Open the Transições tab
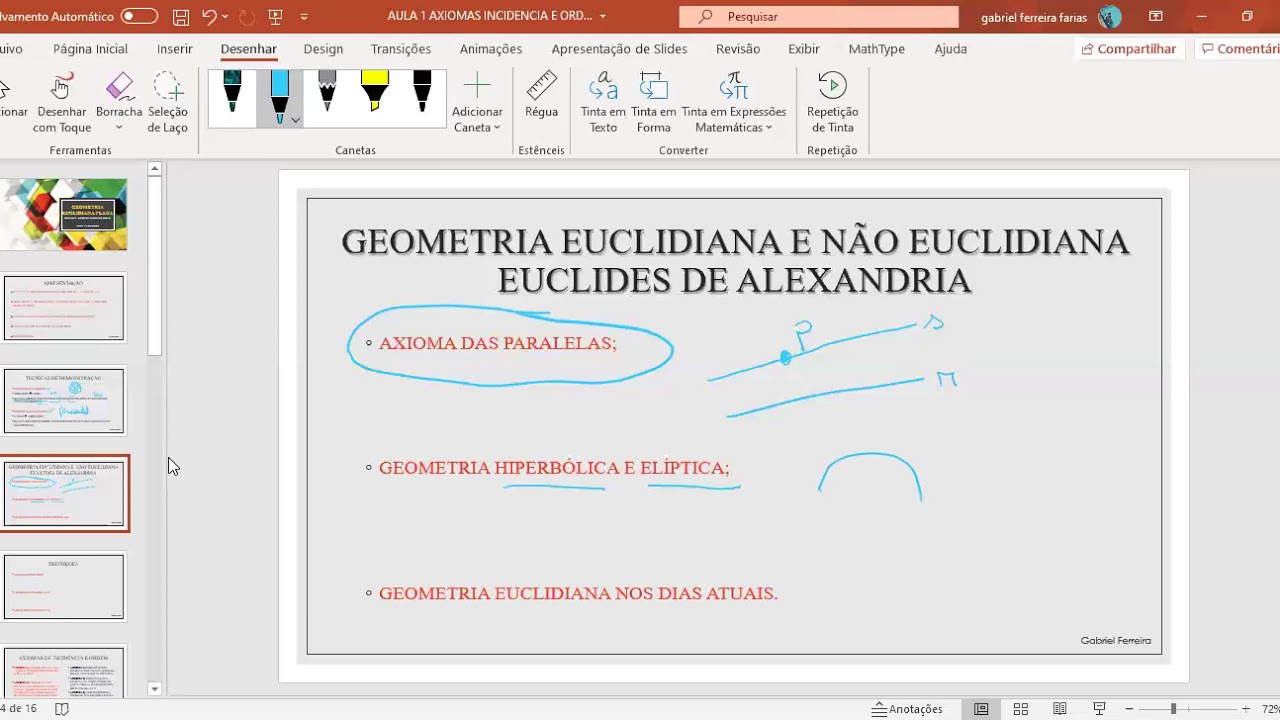The height and width of the screenshot is (720, 1280). (401, 49)
